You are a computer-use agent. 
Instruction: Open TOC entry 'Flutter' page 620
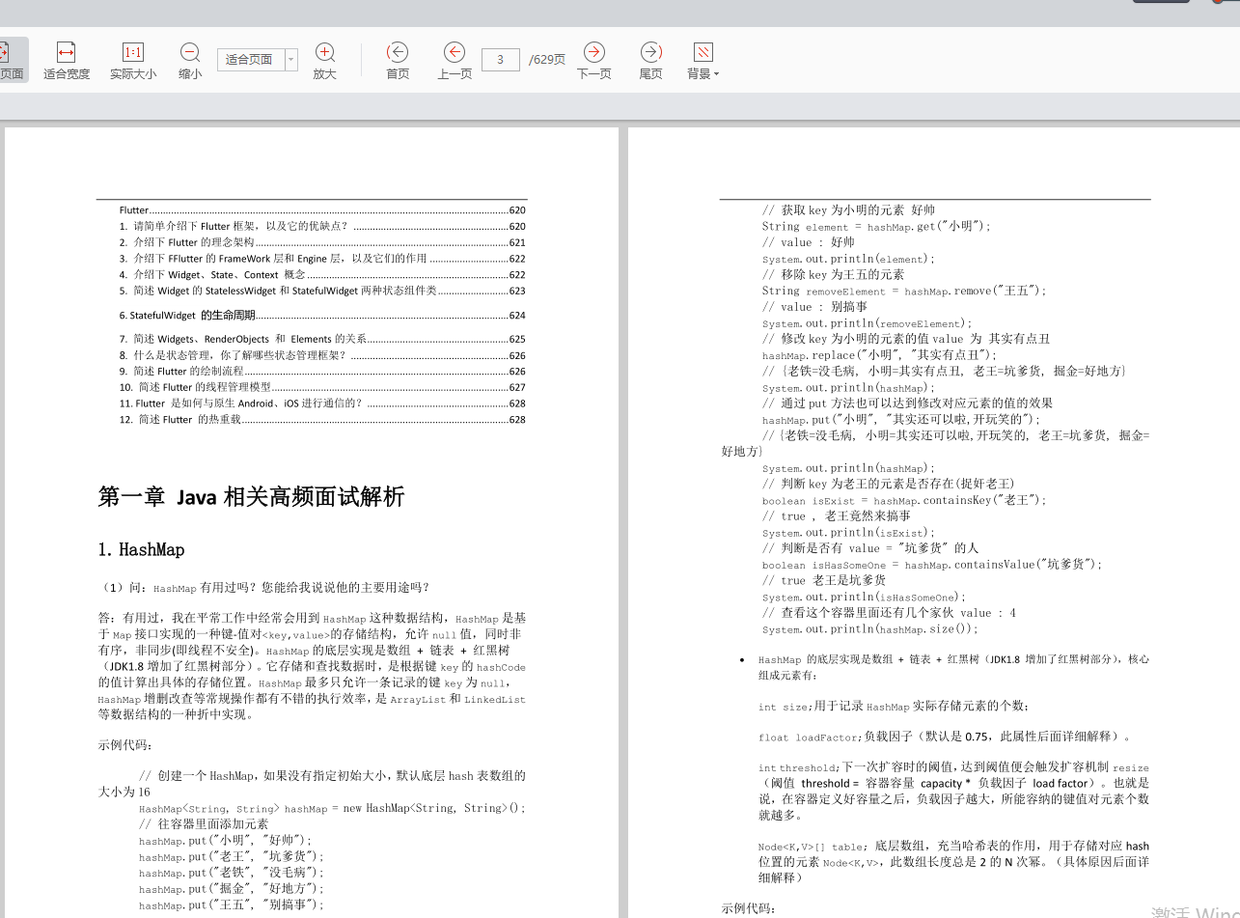[x=322, y=210]
